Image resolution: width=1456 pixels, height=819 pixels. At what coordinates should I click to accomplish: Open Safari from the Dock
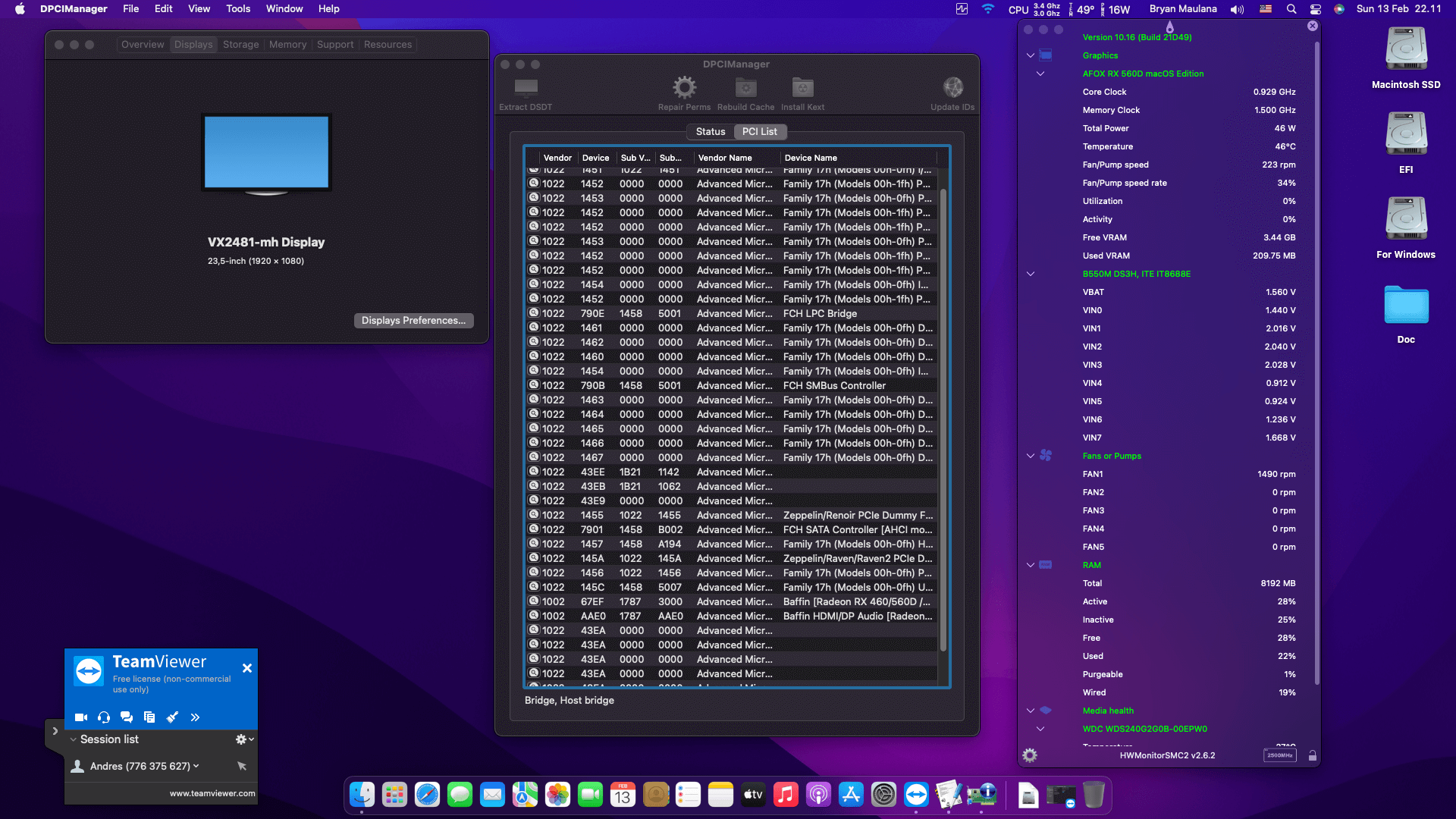427,795
